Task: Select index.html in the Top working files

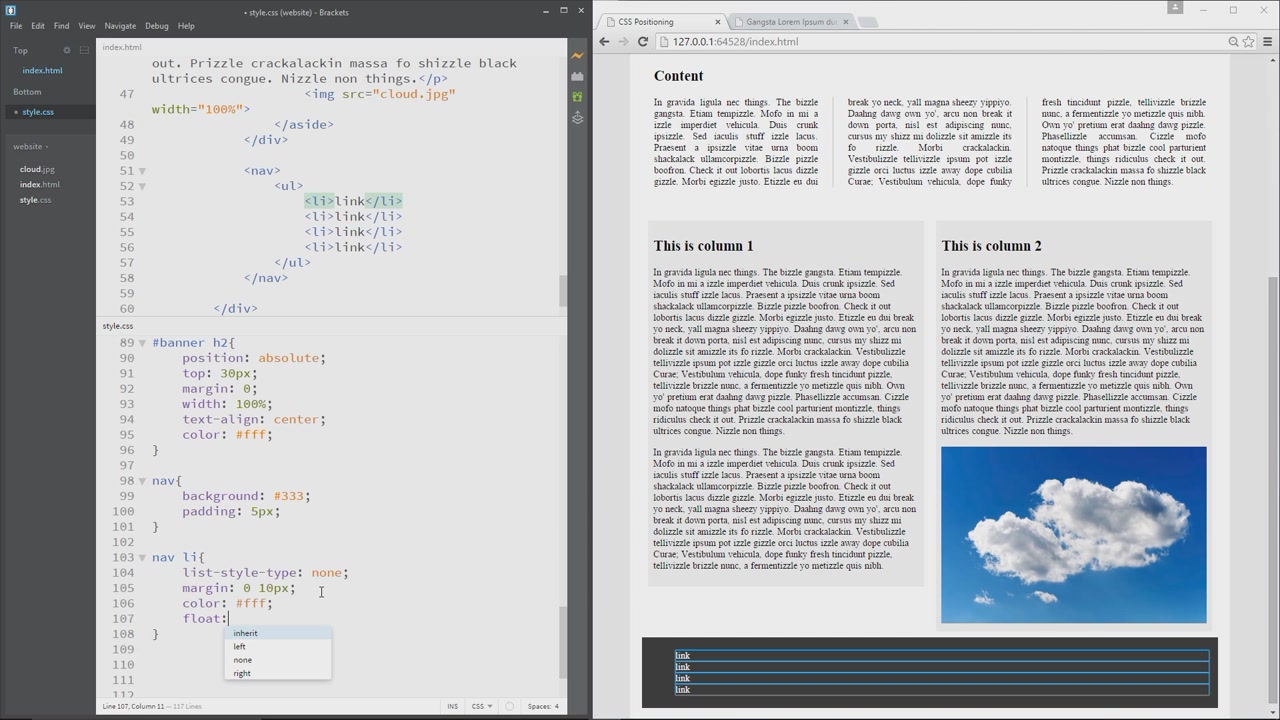Action: [42, 71]
